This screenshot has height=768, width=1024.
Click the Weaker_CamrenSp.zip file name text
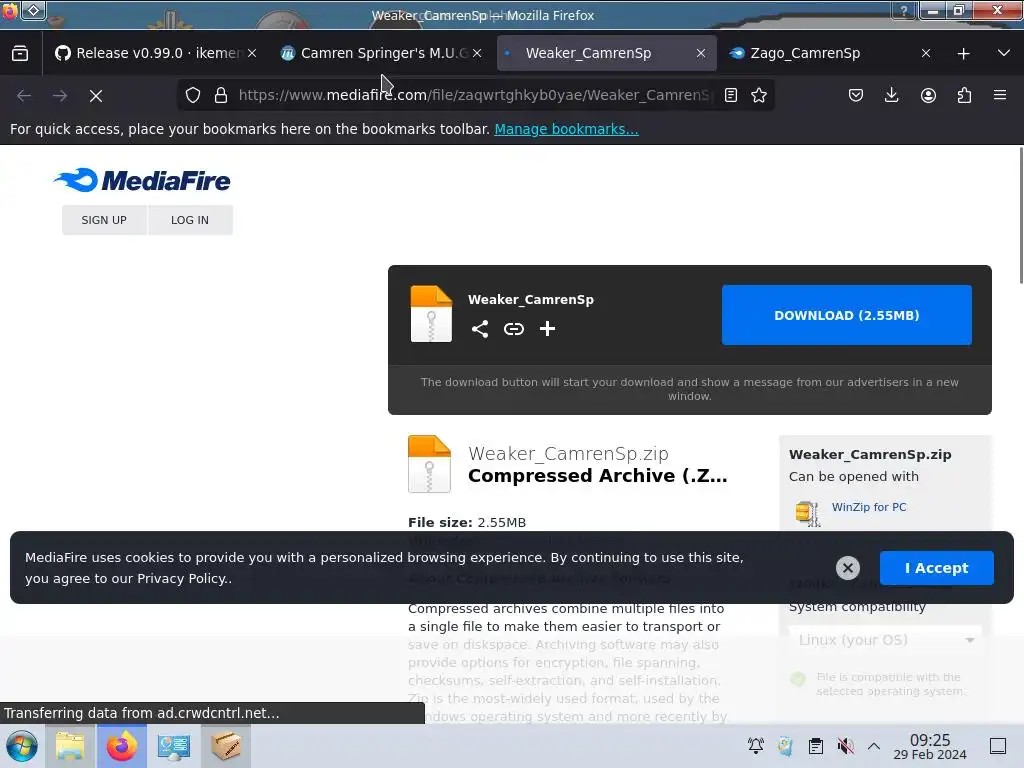[568, 453]
